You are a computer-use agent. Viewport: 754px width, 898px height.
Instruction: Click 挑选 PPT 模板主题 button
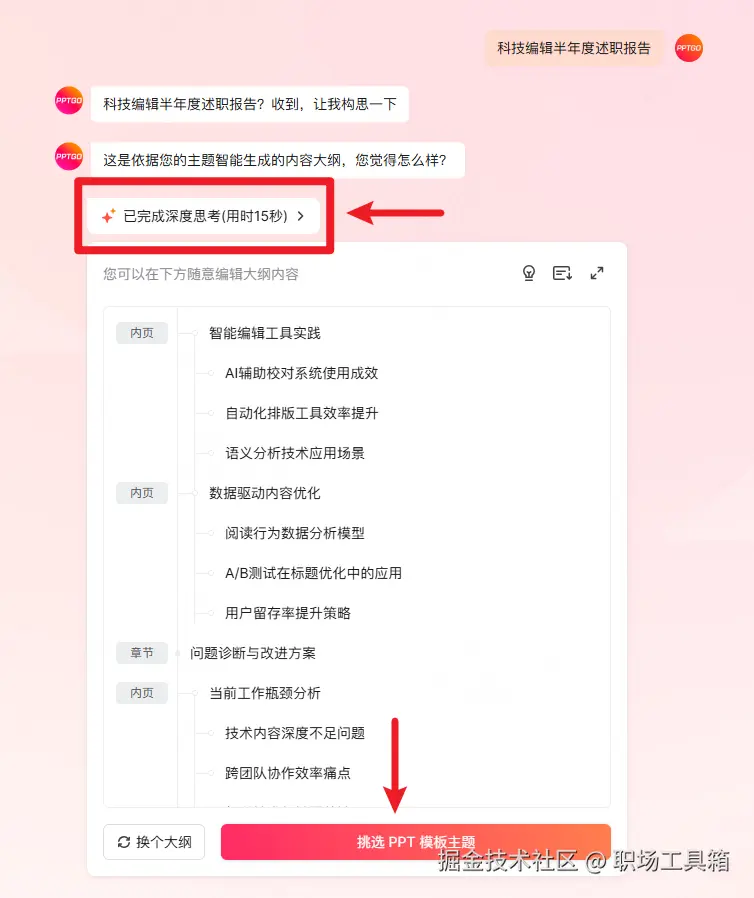(416, 842)
